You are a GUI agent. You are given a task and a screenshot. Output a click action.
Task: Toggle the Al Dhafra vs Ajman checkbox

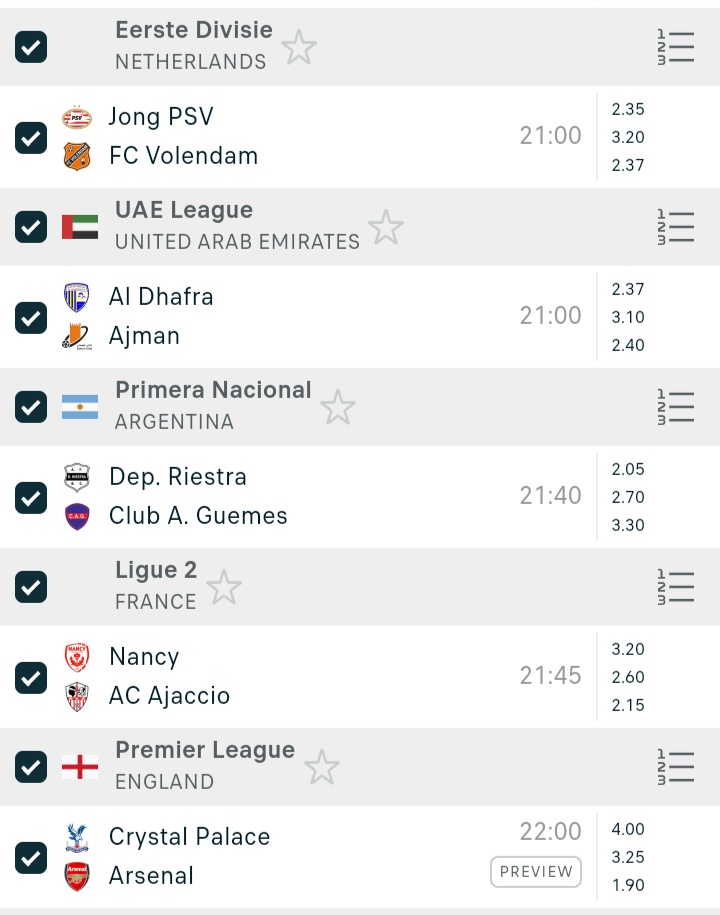[31, 317]
